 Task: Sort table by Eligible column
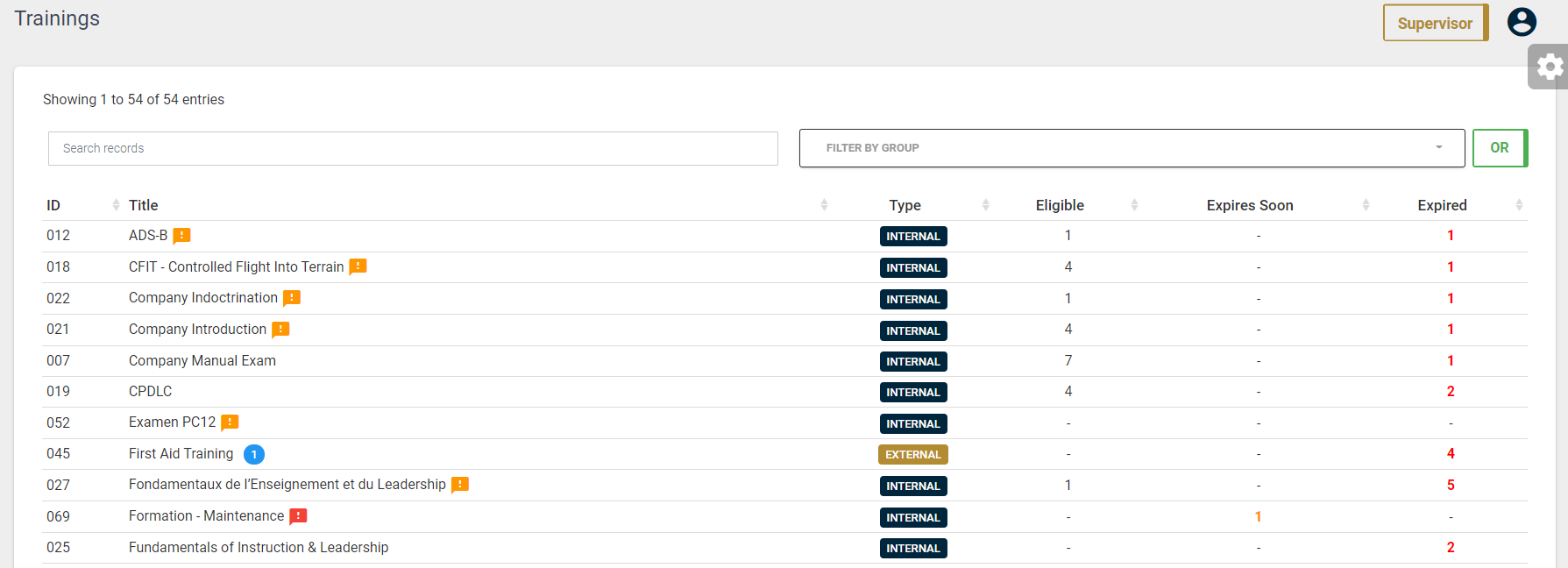coord(1134,205)
